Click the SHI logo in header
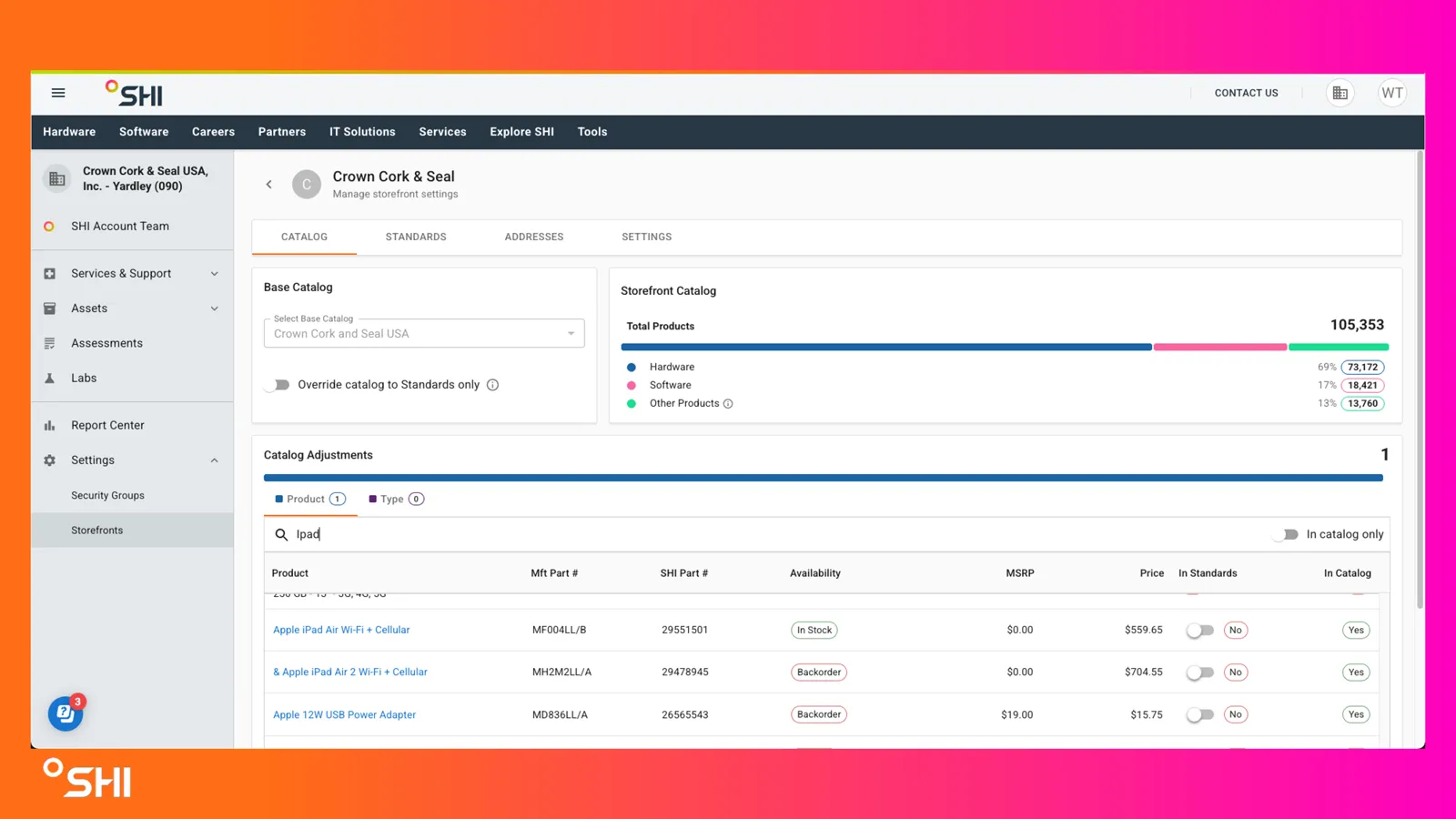Viewport: 1456px width, 819px height. pyautogui.click(x=134, y=94)
